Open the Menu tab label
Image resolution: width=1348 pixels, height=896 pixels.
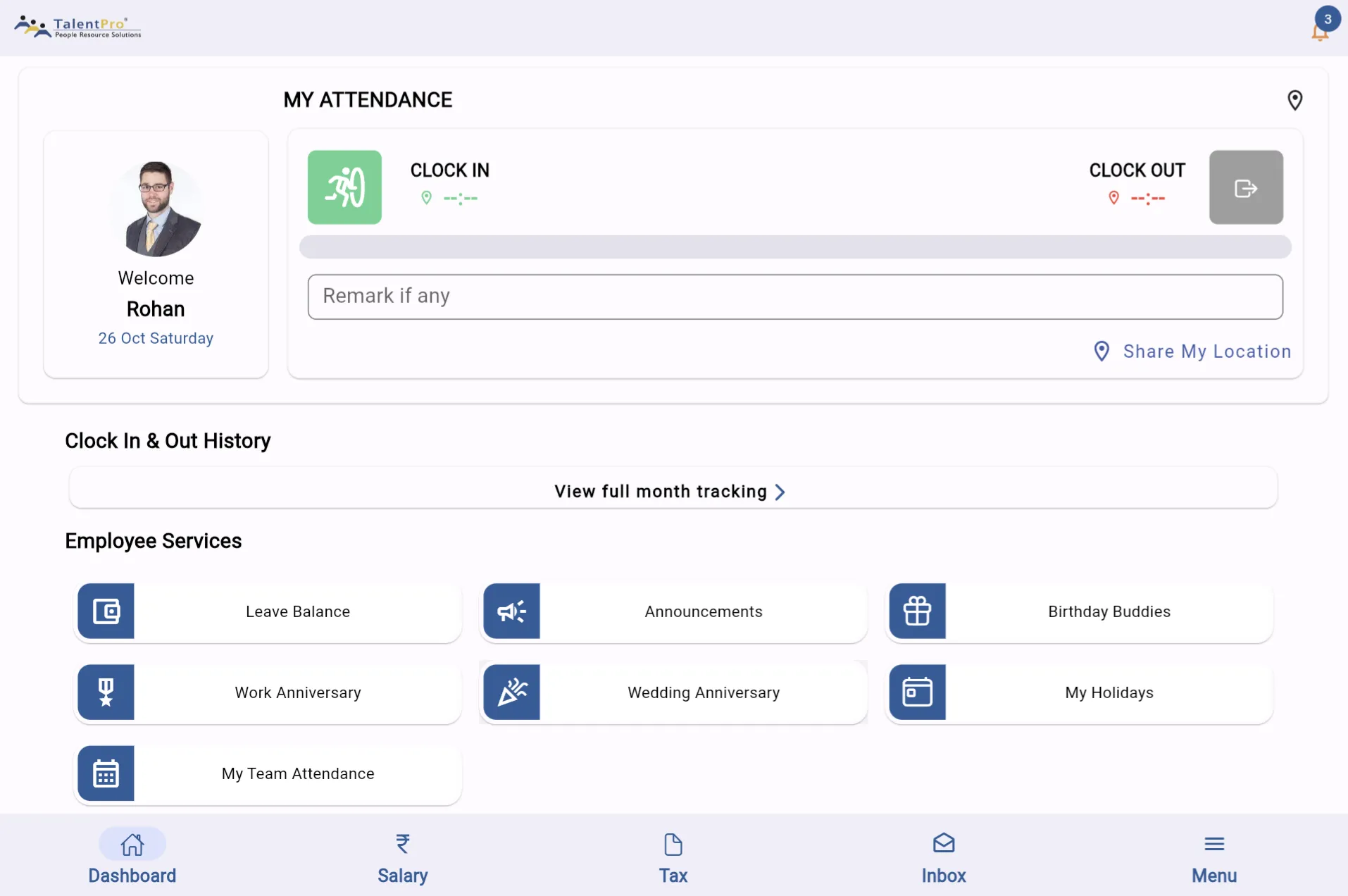click(x=1214, y=876)
